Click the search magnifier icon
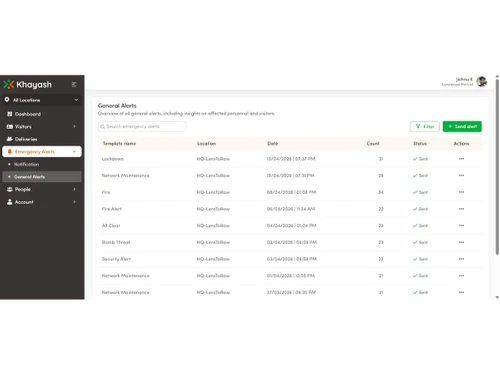This screenshot has width=500, height=375. coord(103,127)
